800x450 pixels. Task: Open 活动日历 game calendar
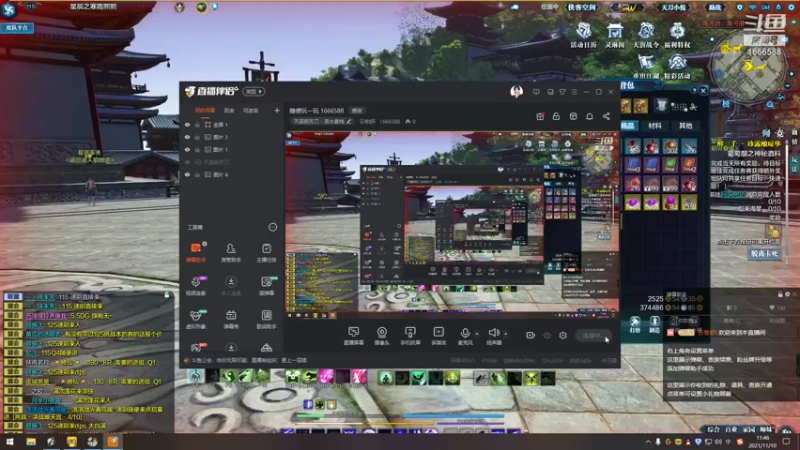[584, 35]
